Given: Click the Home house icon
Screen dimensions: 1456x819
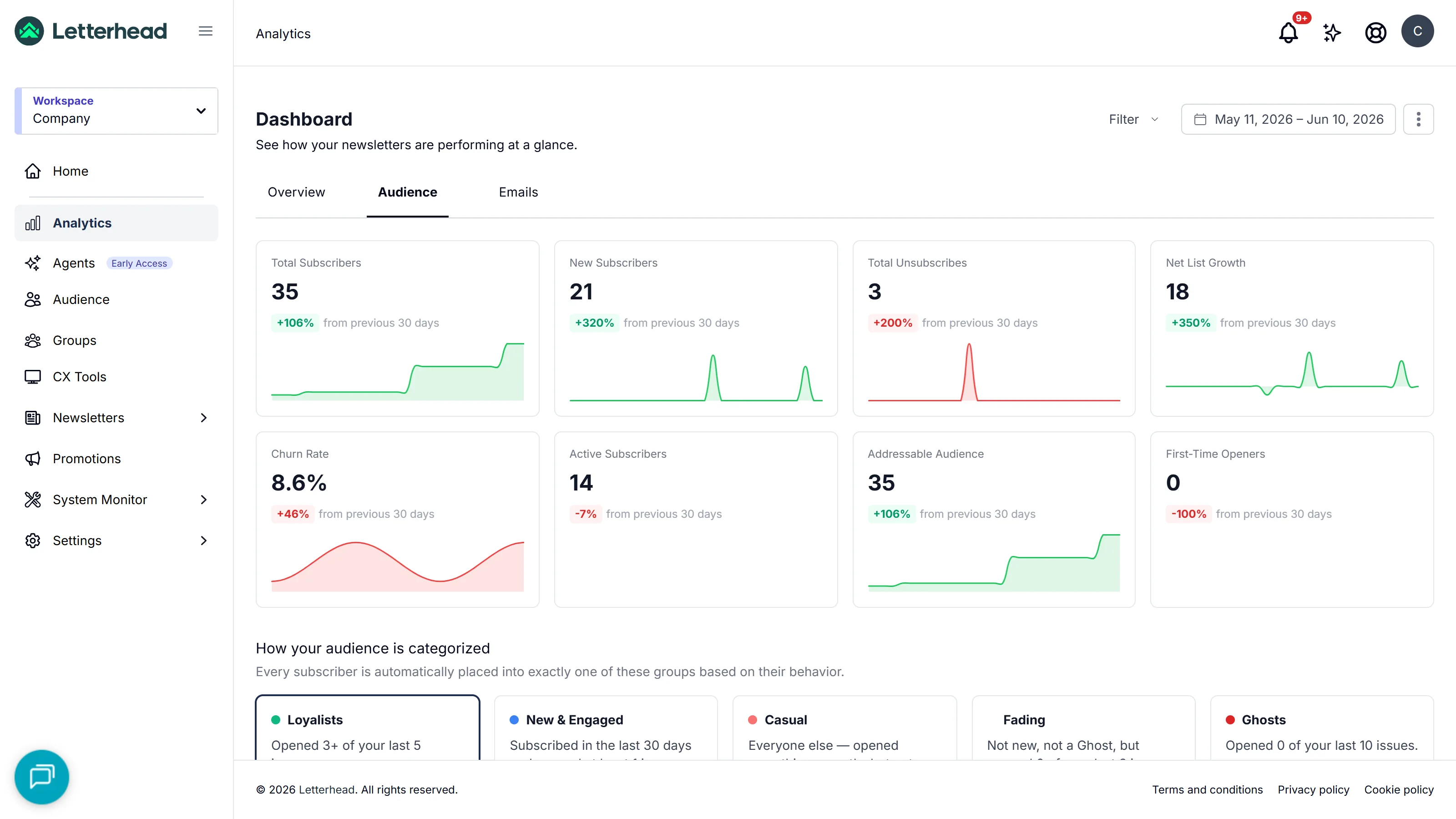Looking at the screenshot, I should click(33, 171).
